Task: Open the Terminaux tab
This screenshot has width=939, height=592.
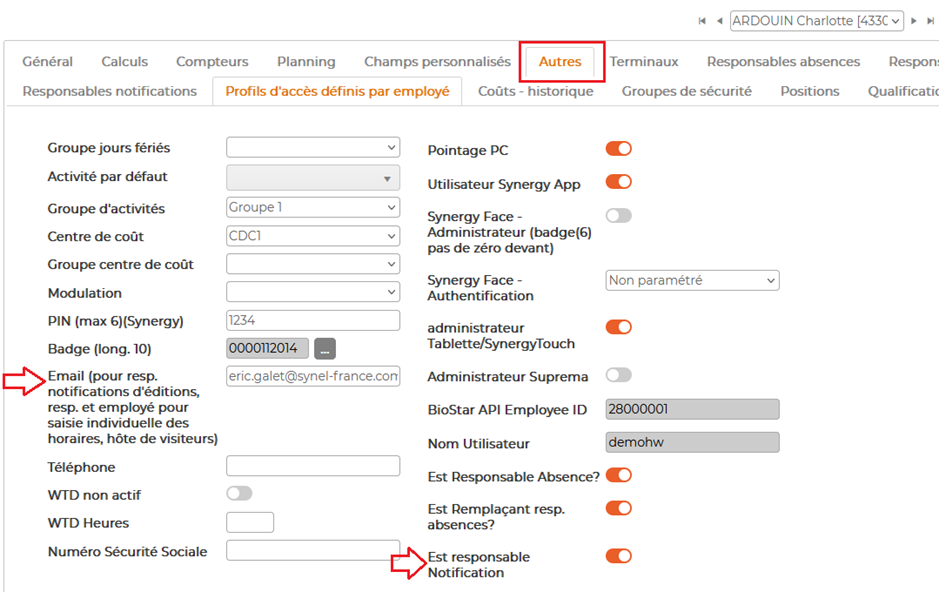Action: coord(644,62)
